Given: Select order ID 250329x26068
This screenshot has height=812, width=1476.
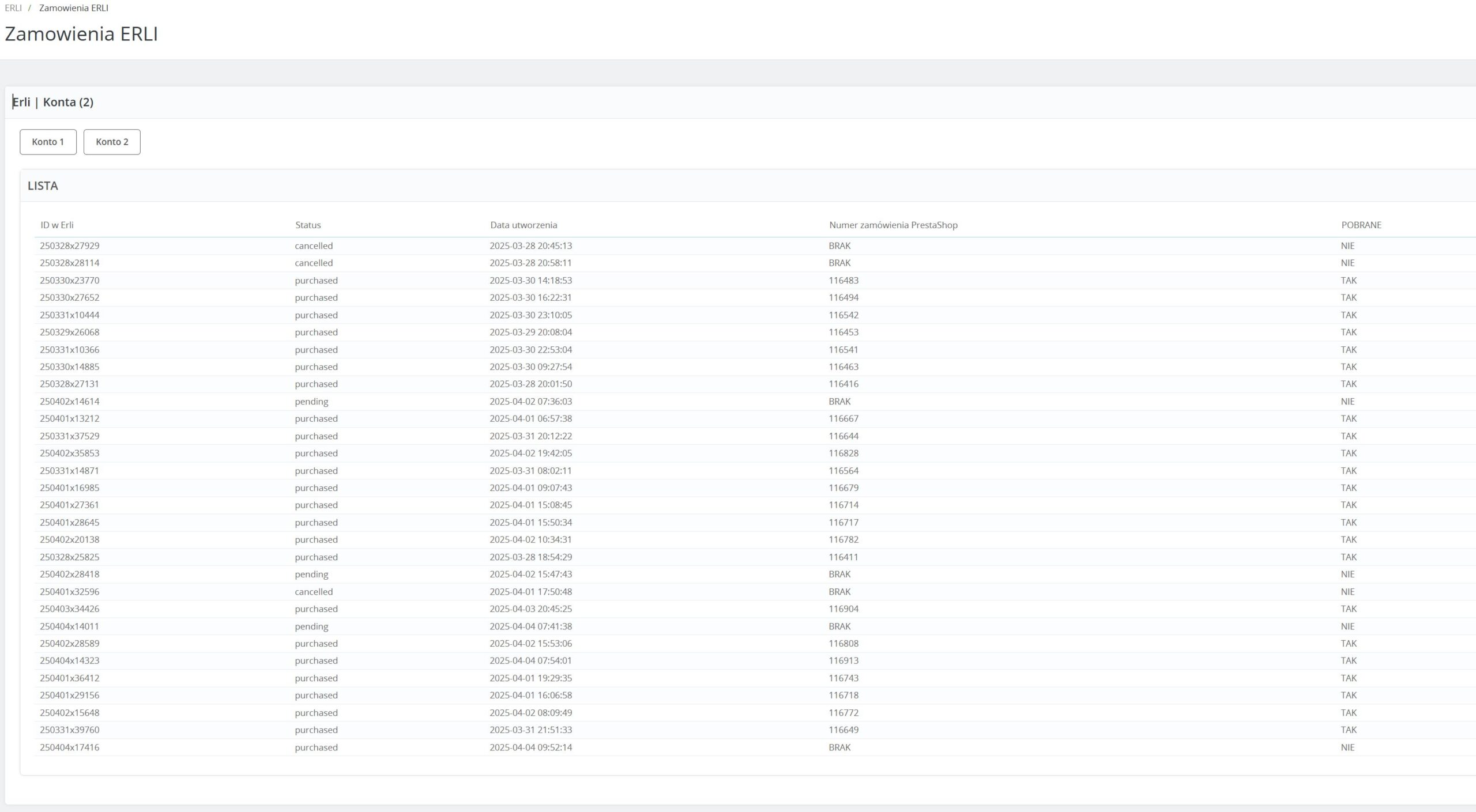Looking at the screenshot, I should pos(70,332).
